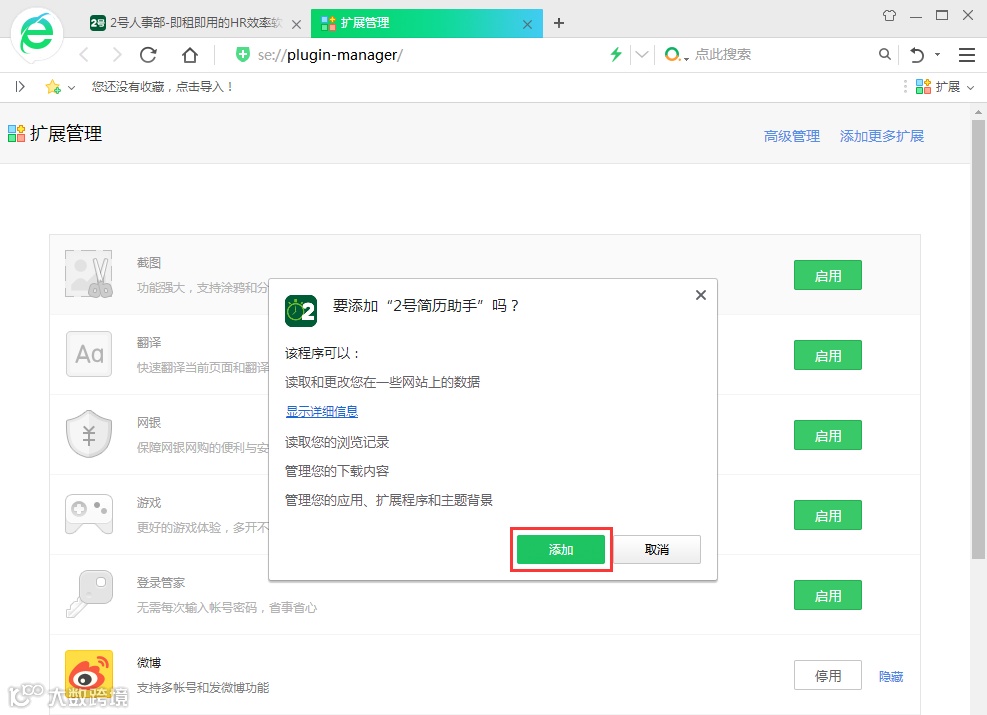Close the 2号人事部 tab

tap(296, 24)
